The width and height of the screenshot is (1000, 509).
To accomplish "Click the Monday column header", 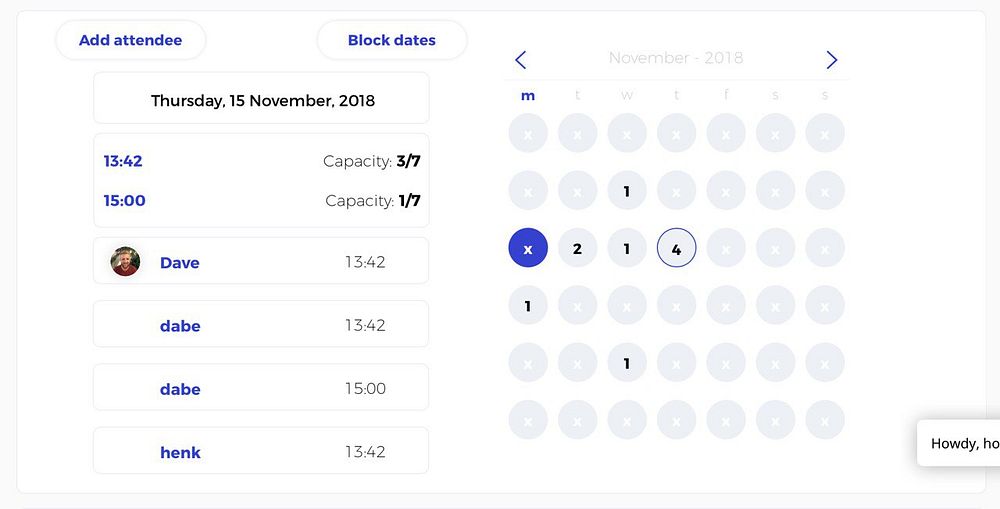I will point(528,96).
